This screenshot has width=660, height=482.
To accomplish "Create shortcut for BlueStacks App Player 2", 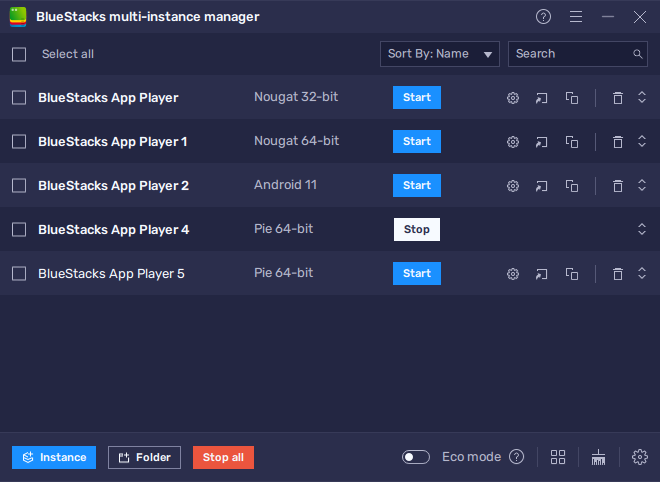I will (x=542, y=186).
